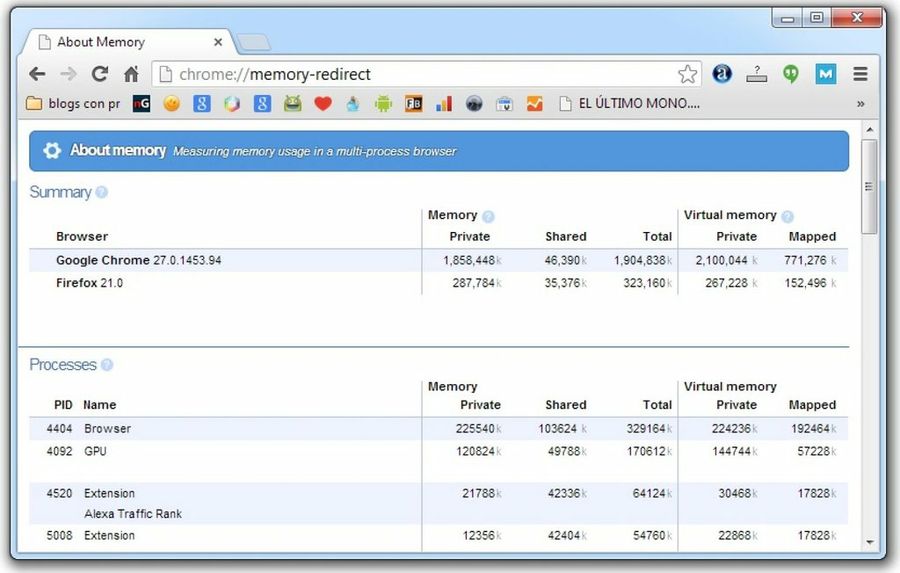Viewport: 900px width, 573px height.
Task: Click the help icon next to Summary
Action: [101, 192]
